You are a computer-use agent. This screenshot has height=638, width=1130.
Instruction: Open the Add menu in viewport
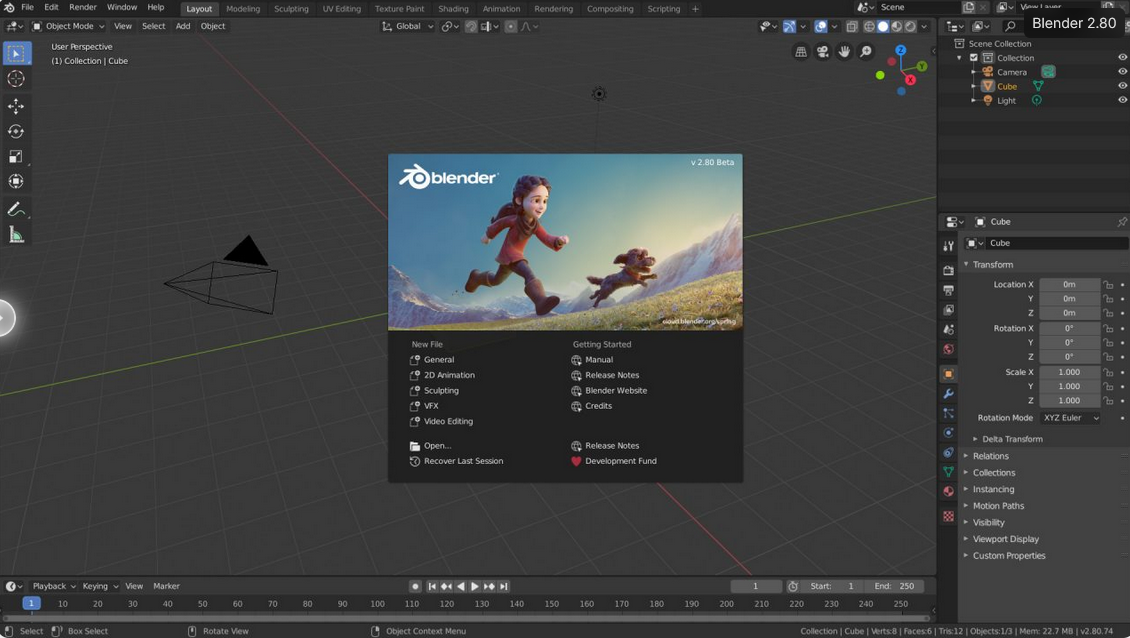[x=183, y=26]
